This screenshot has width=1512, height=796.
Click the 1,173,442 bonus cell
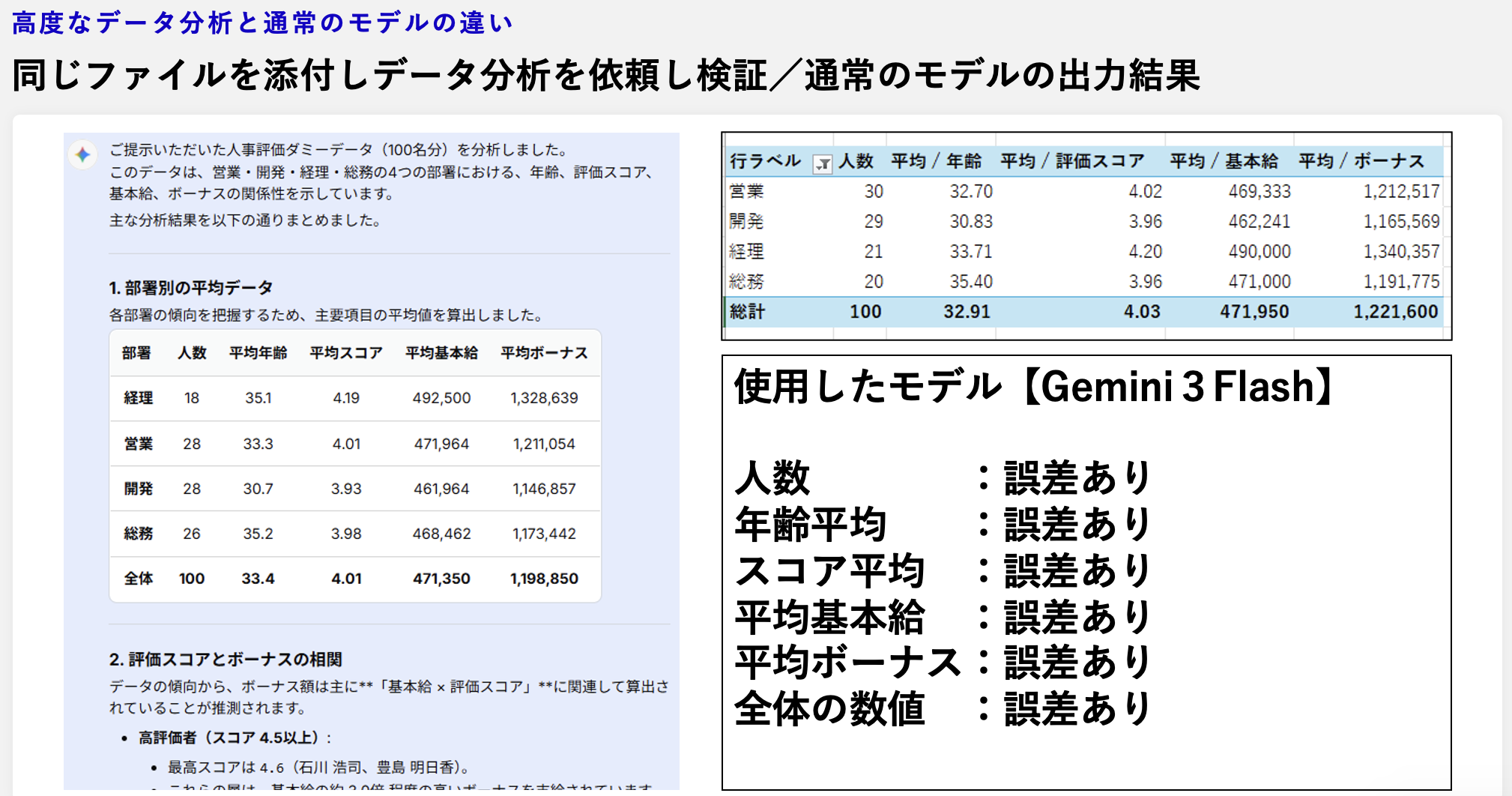[x=544, y=534]
